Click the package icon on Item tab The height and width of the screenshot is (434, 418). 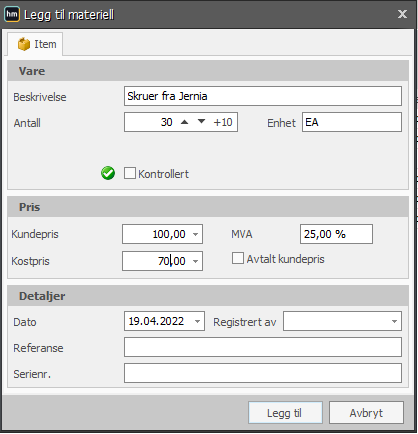[24, 44]
